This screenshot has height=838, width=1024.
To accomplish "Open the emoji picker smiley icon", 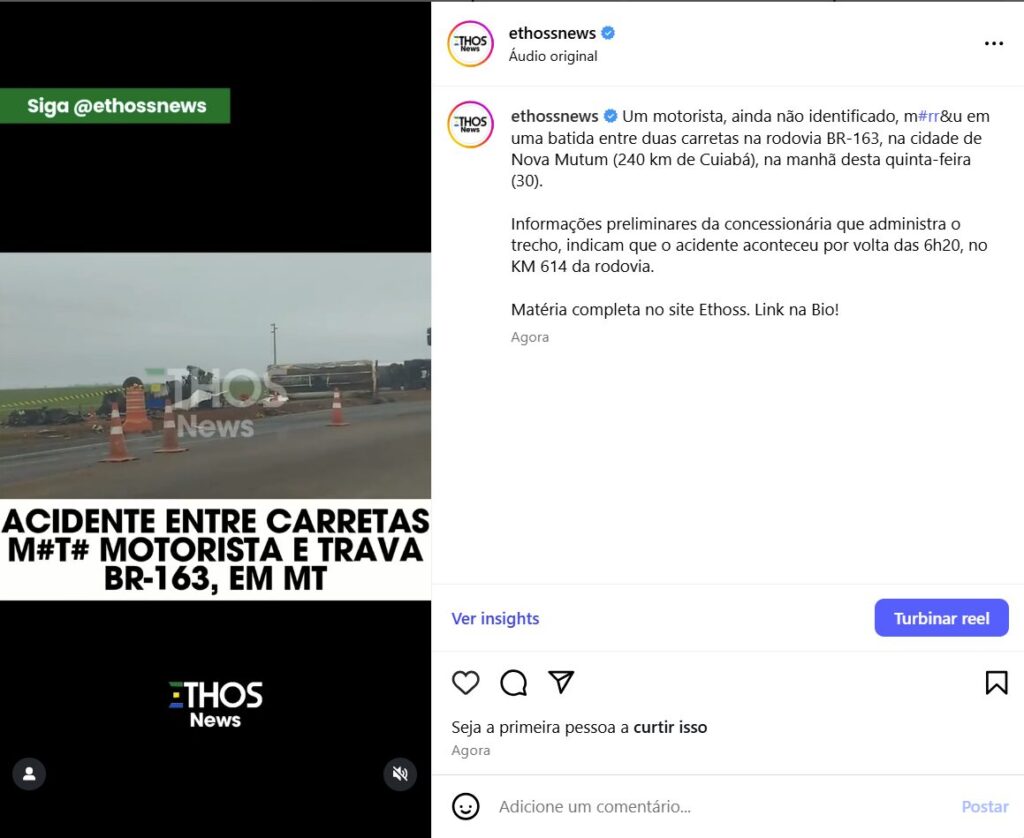I will click(466, 807).
